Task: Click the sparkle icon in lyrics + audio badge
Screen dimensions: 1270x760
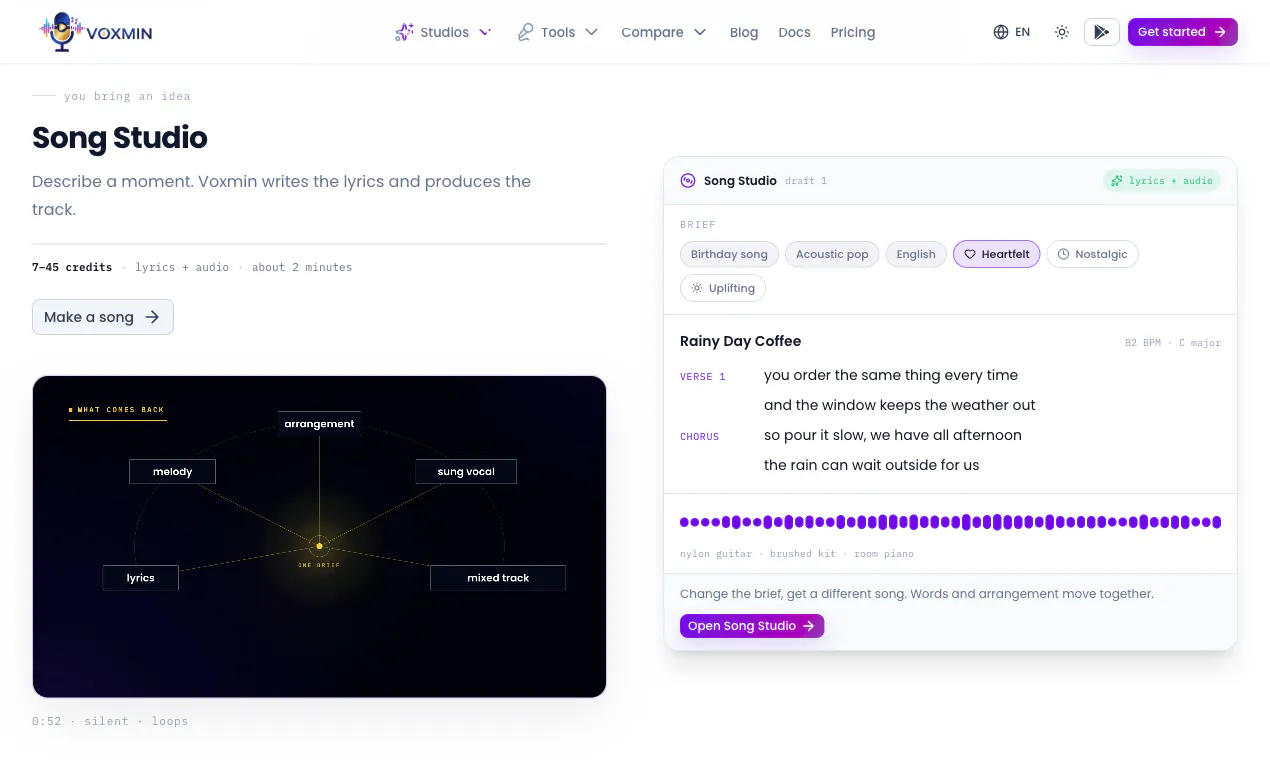Action: [x=1117, y=181]
